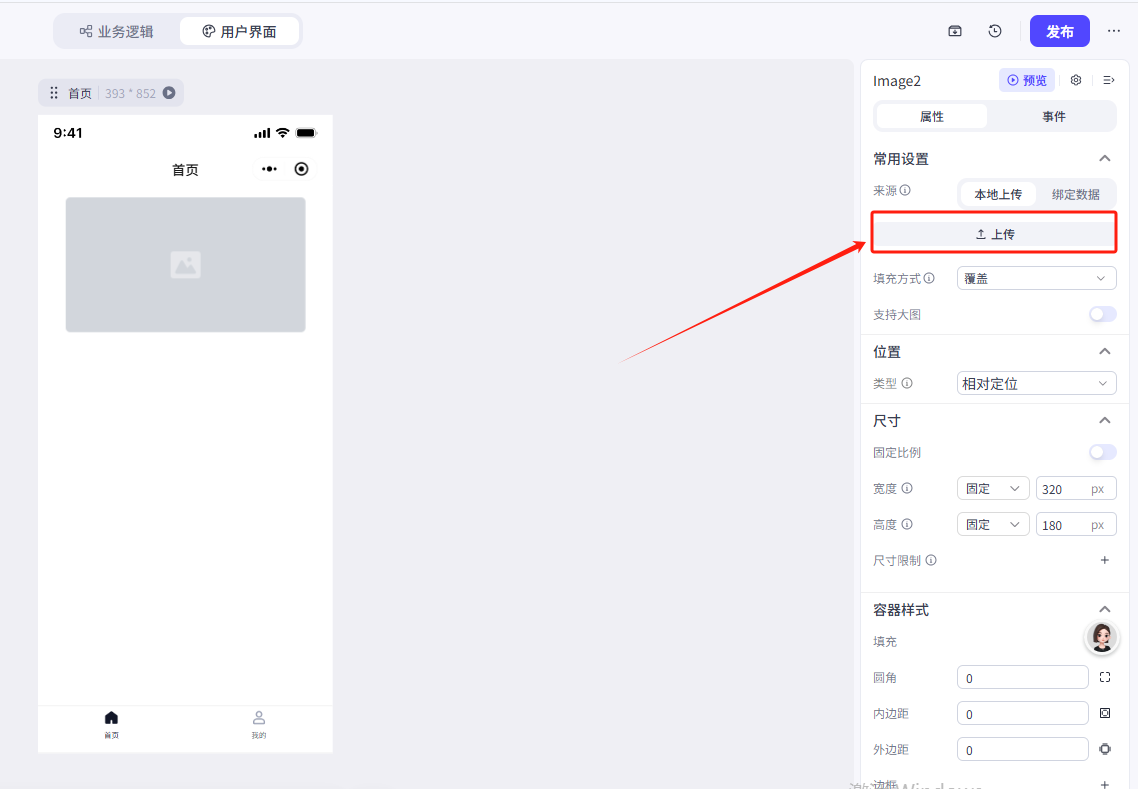Click the save archive icon beside history
The image size is (1138, 789).
click(955, 31)
